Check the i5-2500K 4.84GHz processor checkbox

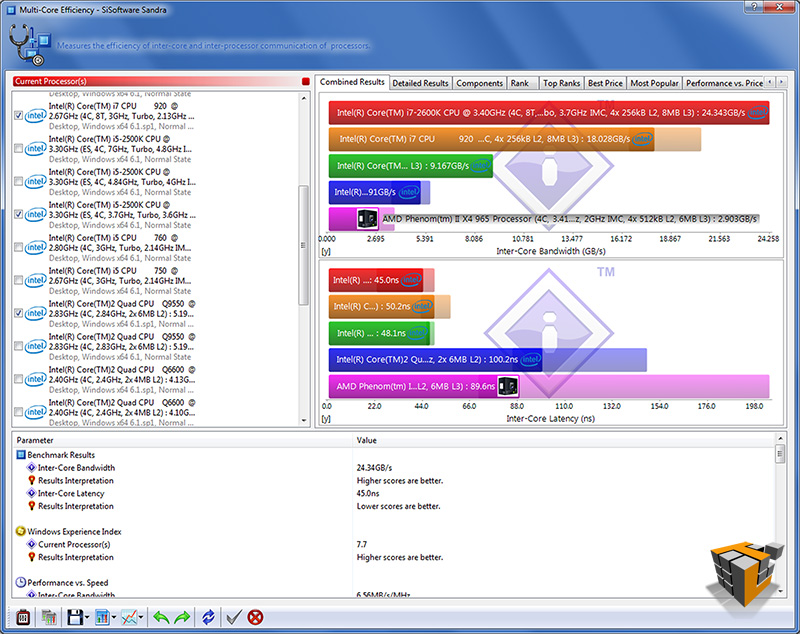tap(18, 182)
